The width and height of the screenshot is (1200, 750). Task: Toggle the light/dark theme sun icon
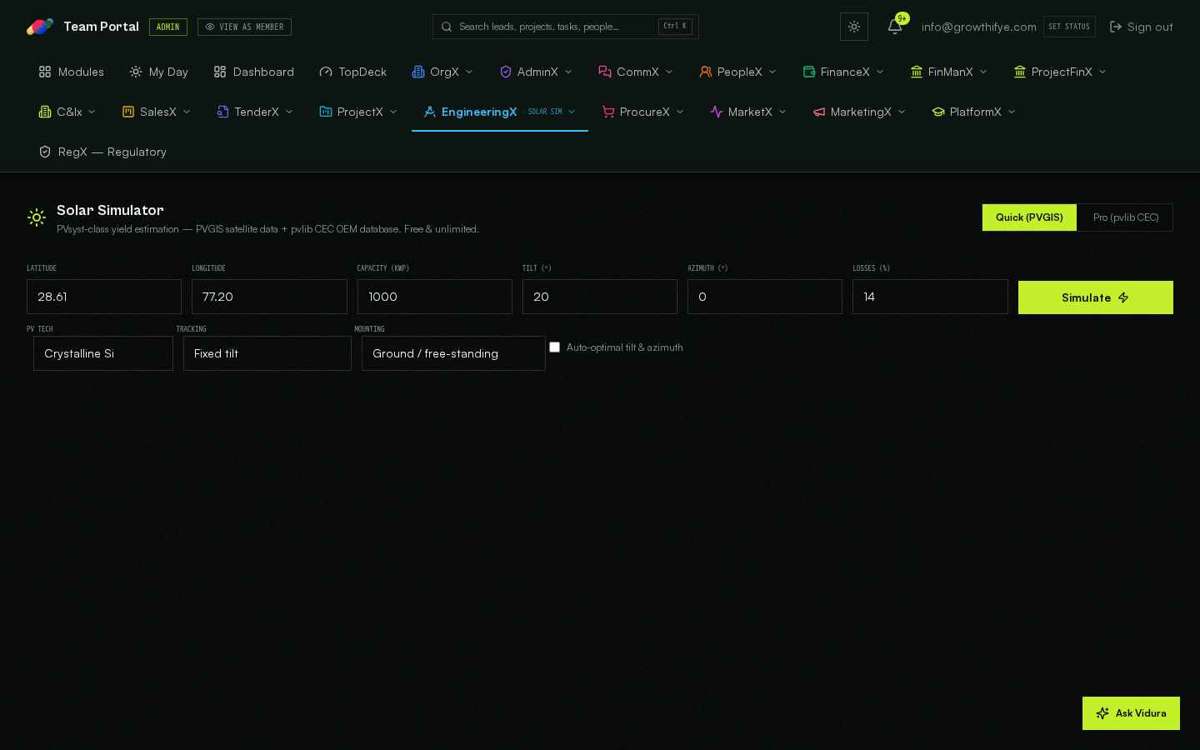pos(854,27)
